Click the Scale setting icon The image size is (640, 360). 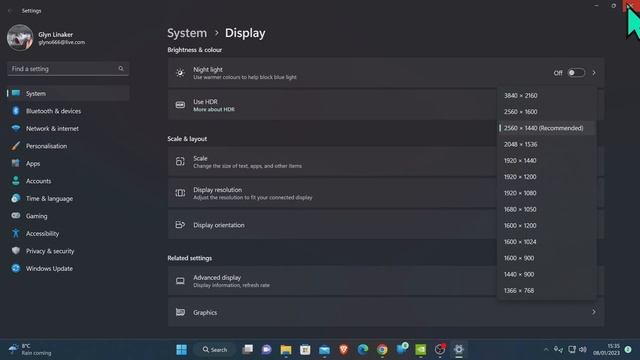click(x=180, y=162)
